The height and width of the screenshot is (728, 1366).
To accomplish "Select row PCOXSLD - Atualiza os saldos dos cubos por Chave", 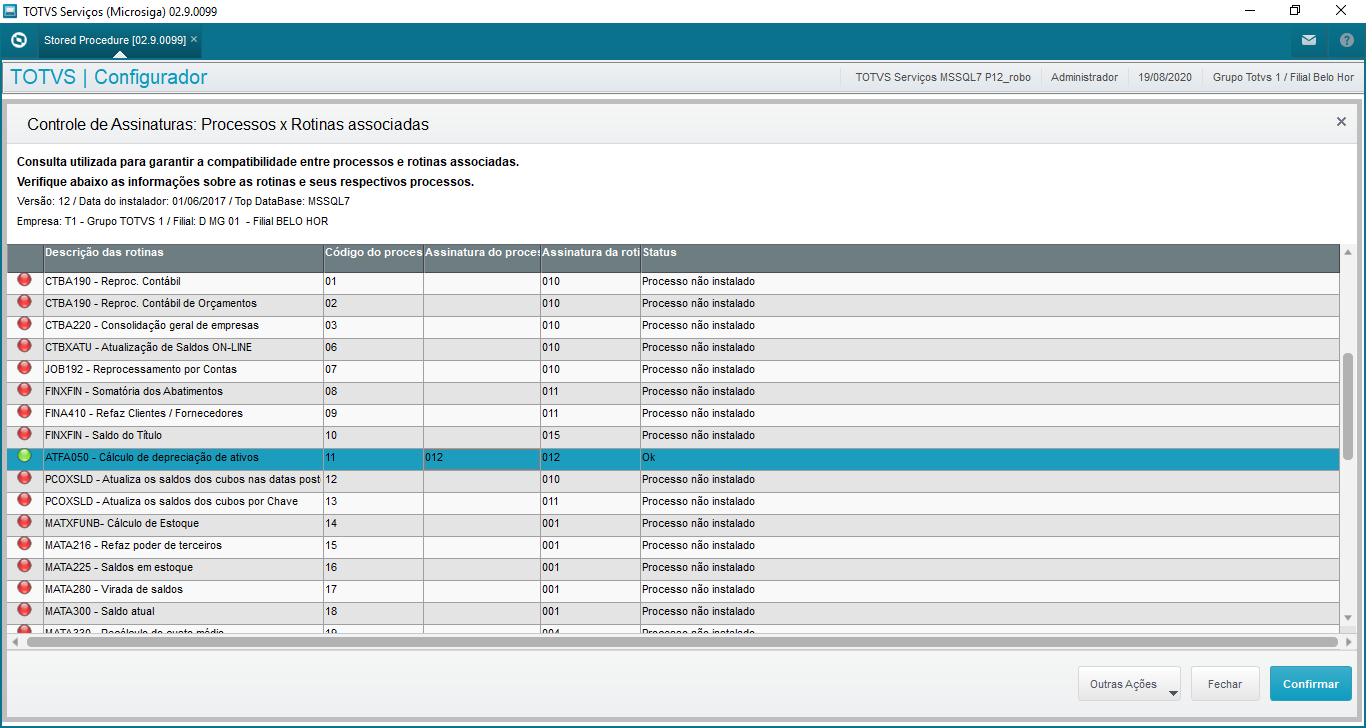I will 673,502.
